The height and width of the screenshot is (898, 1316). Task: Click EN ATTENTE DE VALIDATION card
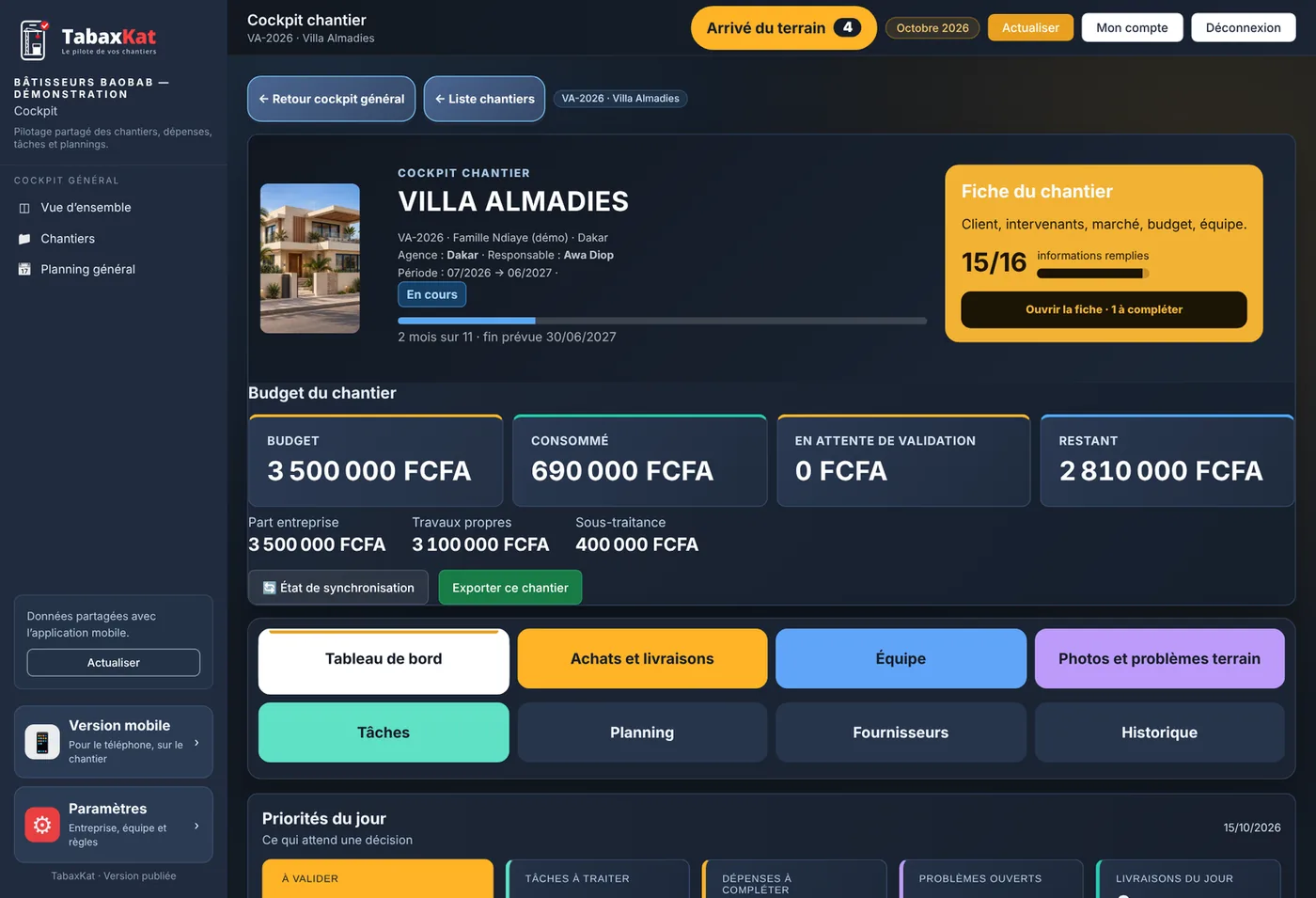coord(903,461)
